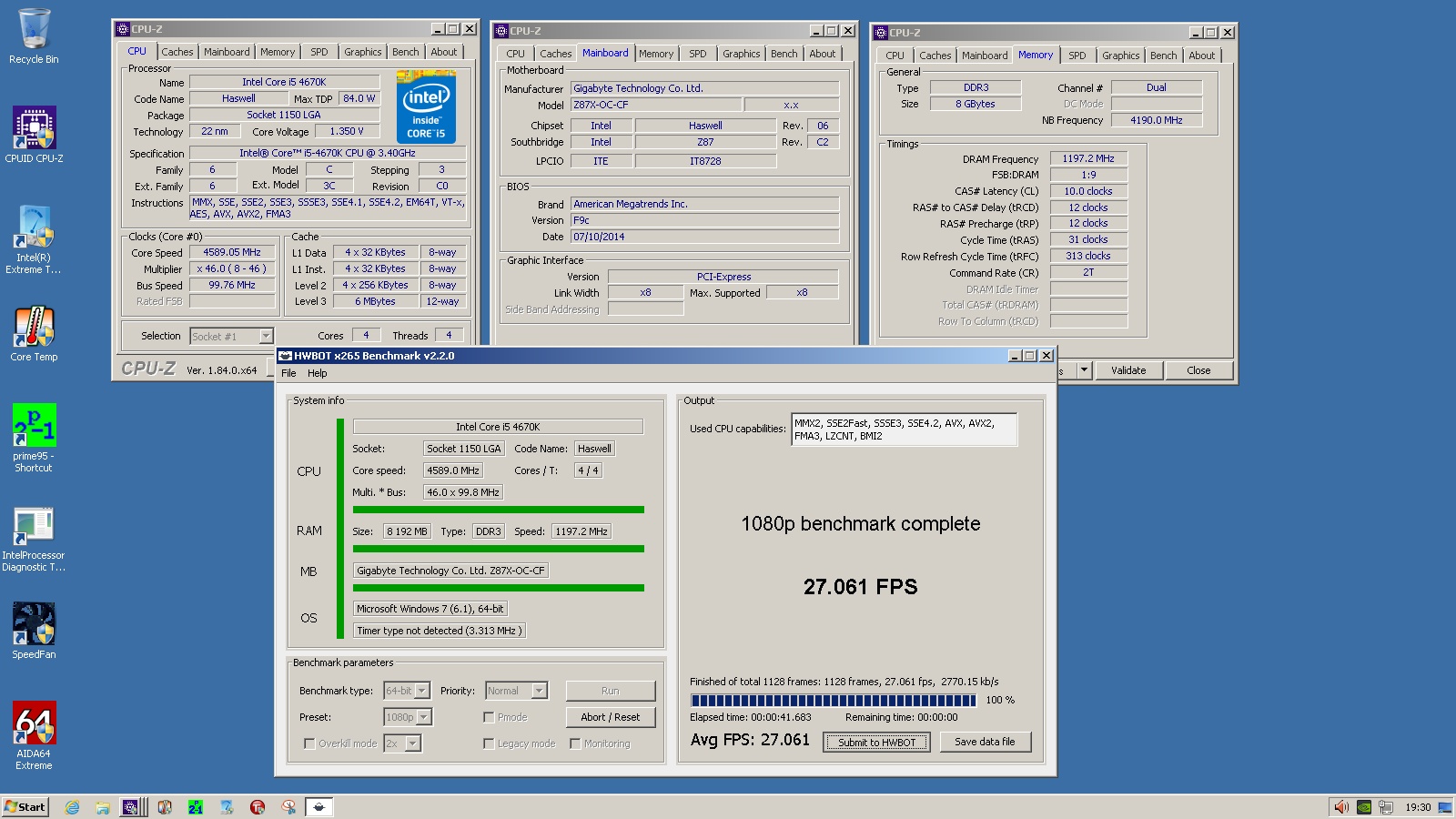Open AIDA64 Extreme desktop icon
This screenshot has height=819, width=1456.
(34, 735)
